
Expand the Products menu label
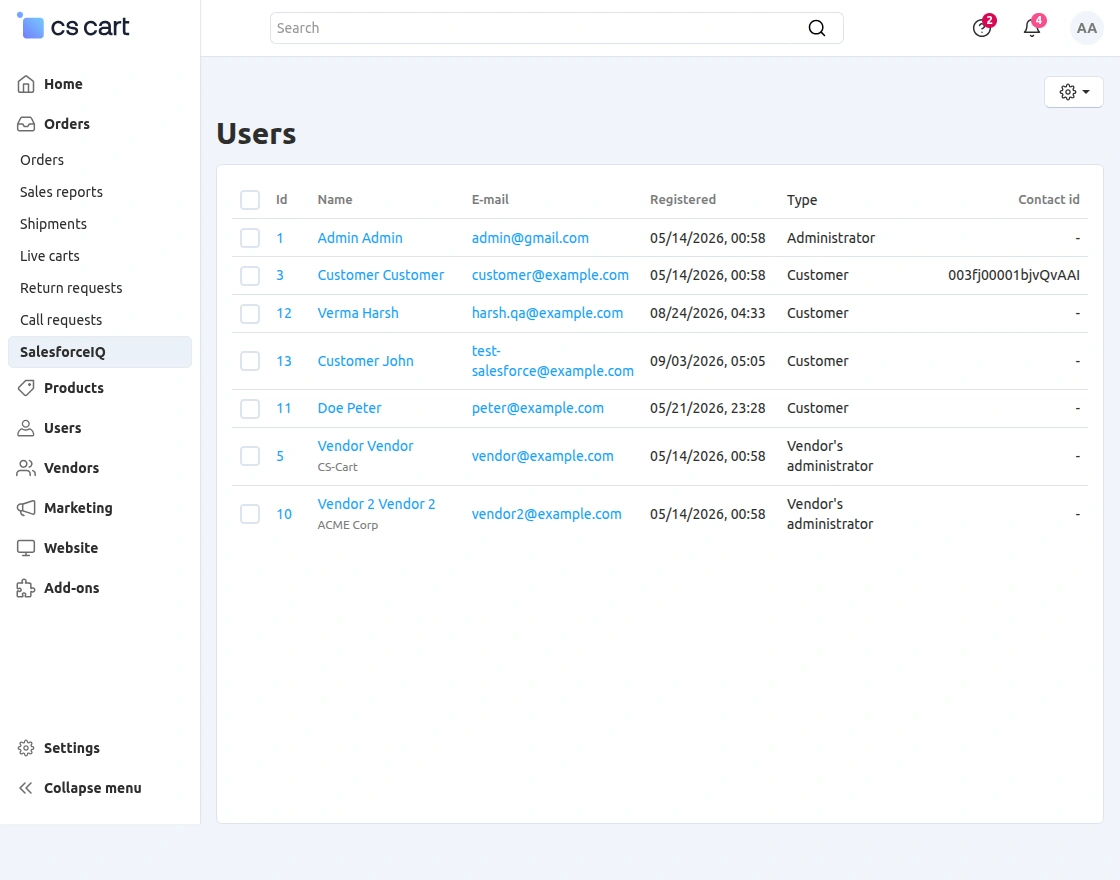[x=74, y=388]
